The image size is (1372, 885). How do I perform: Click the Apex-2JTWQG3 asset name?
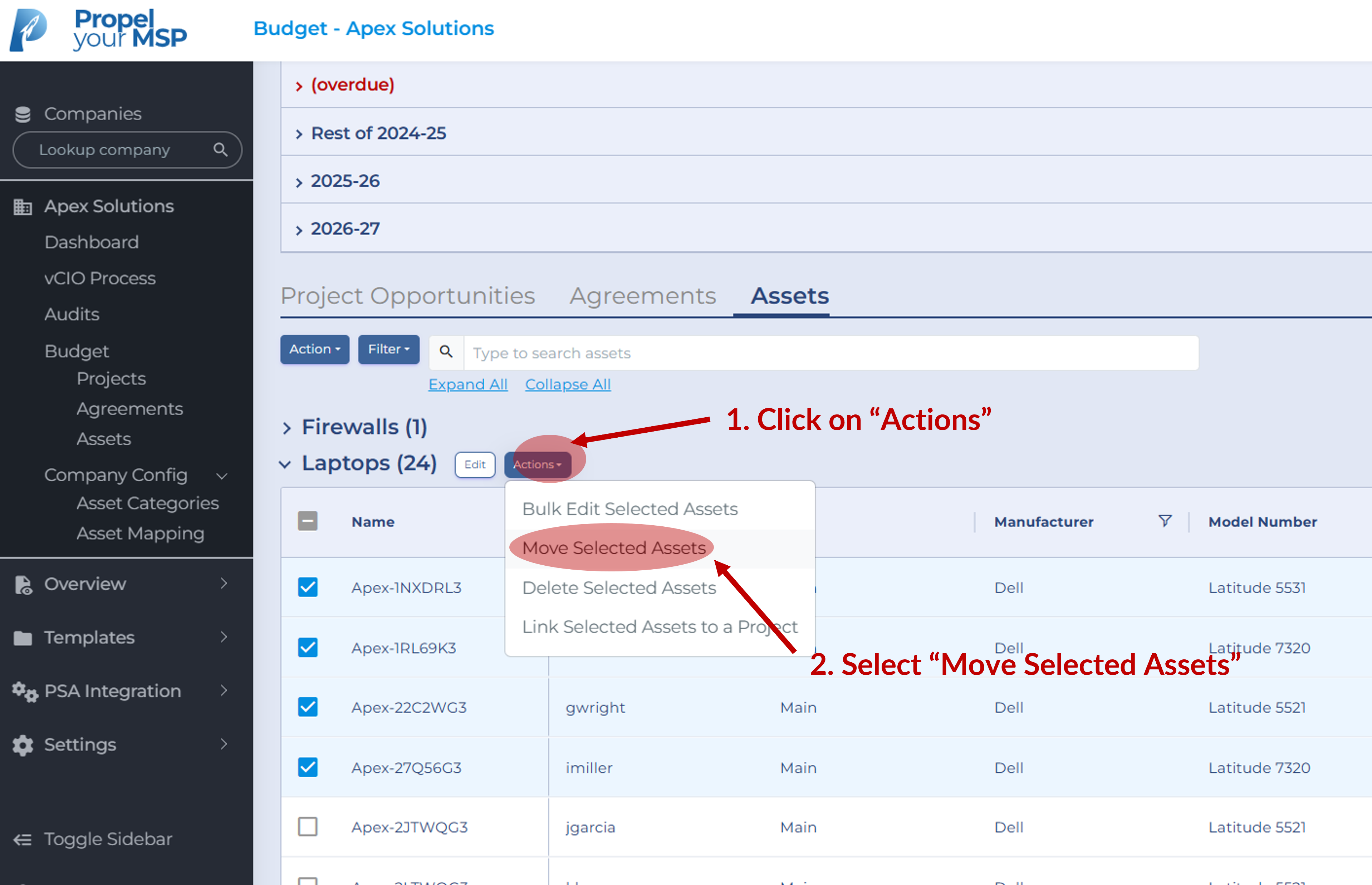409,827
